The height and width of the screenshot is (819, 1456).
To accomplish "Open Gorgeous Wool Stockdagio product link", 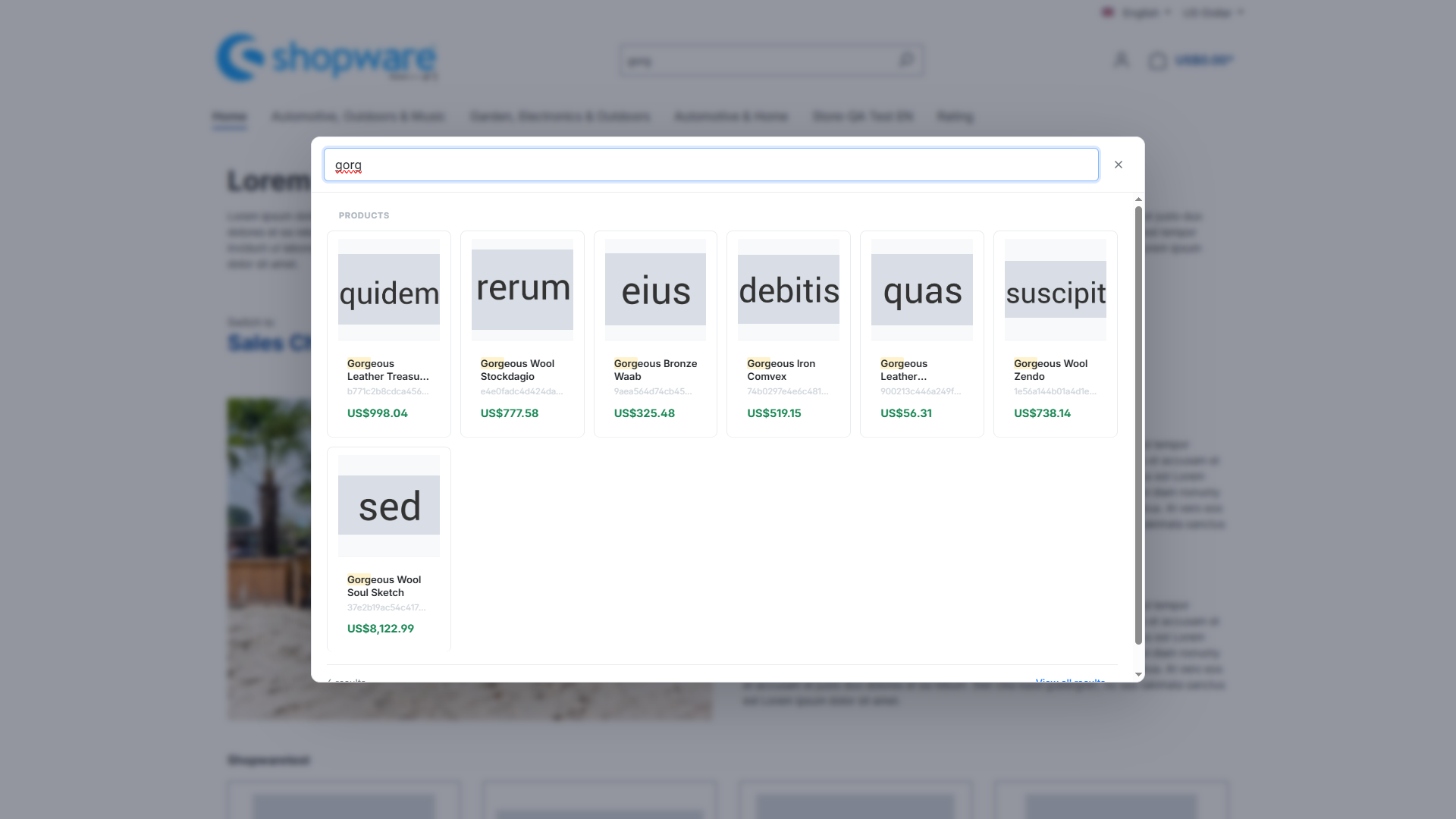I will [517, 370].
